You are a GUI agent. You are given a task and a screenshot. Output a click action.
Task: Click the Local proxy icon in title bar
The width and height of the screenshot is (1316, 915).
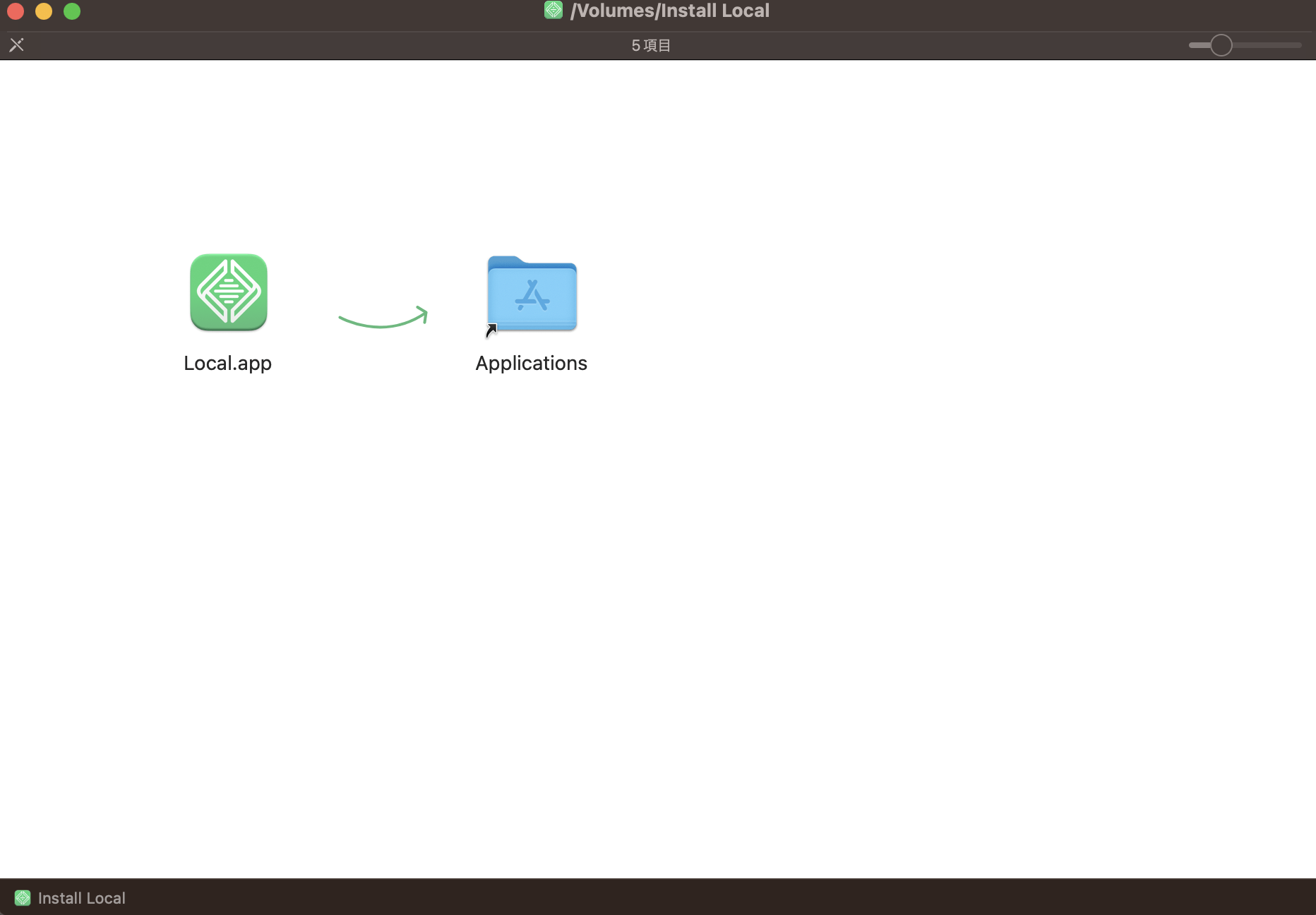(554, 11)
